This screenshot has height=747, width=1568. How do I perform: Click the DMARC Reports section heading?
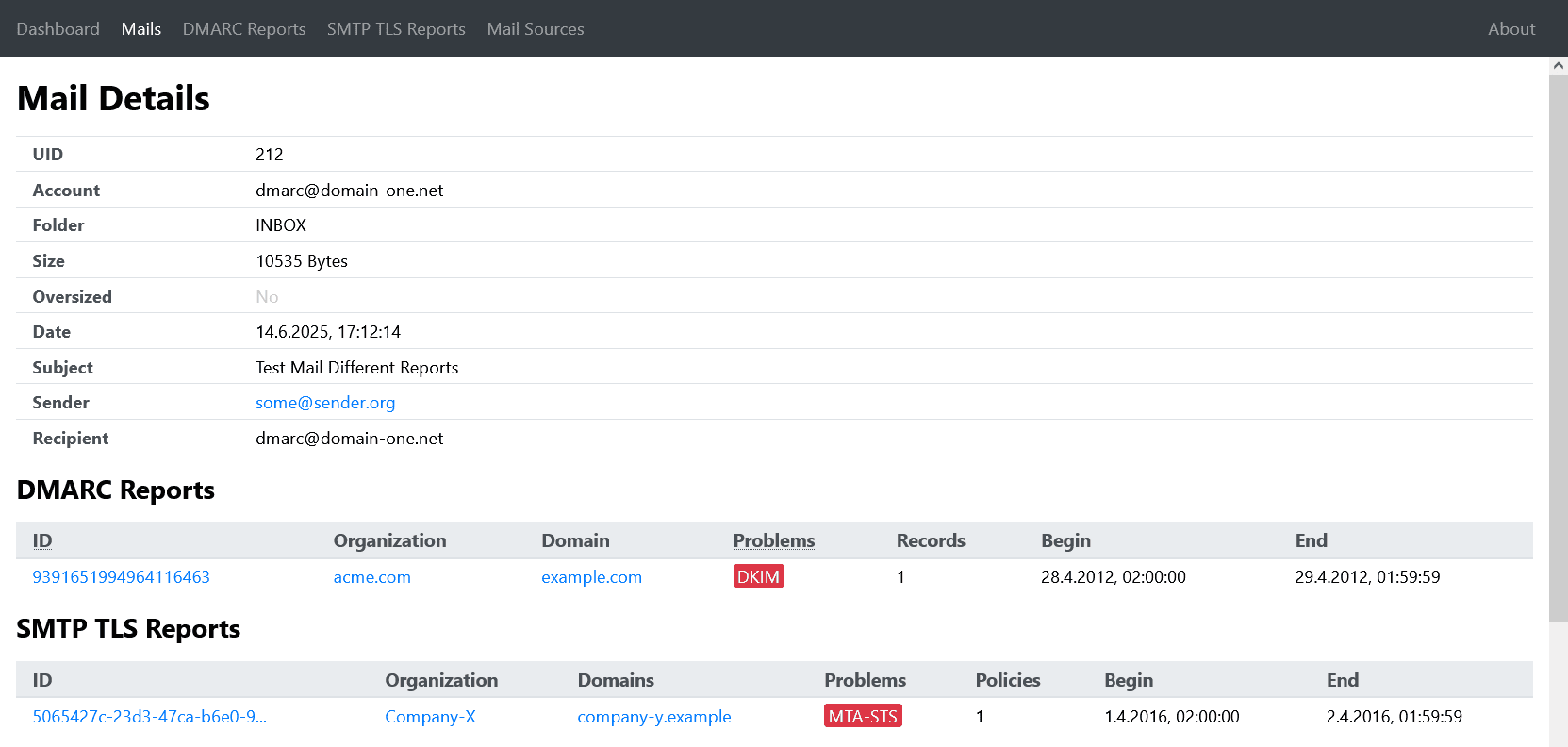116,490
